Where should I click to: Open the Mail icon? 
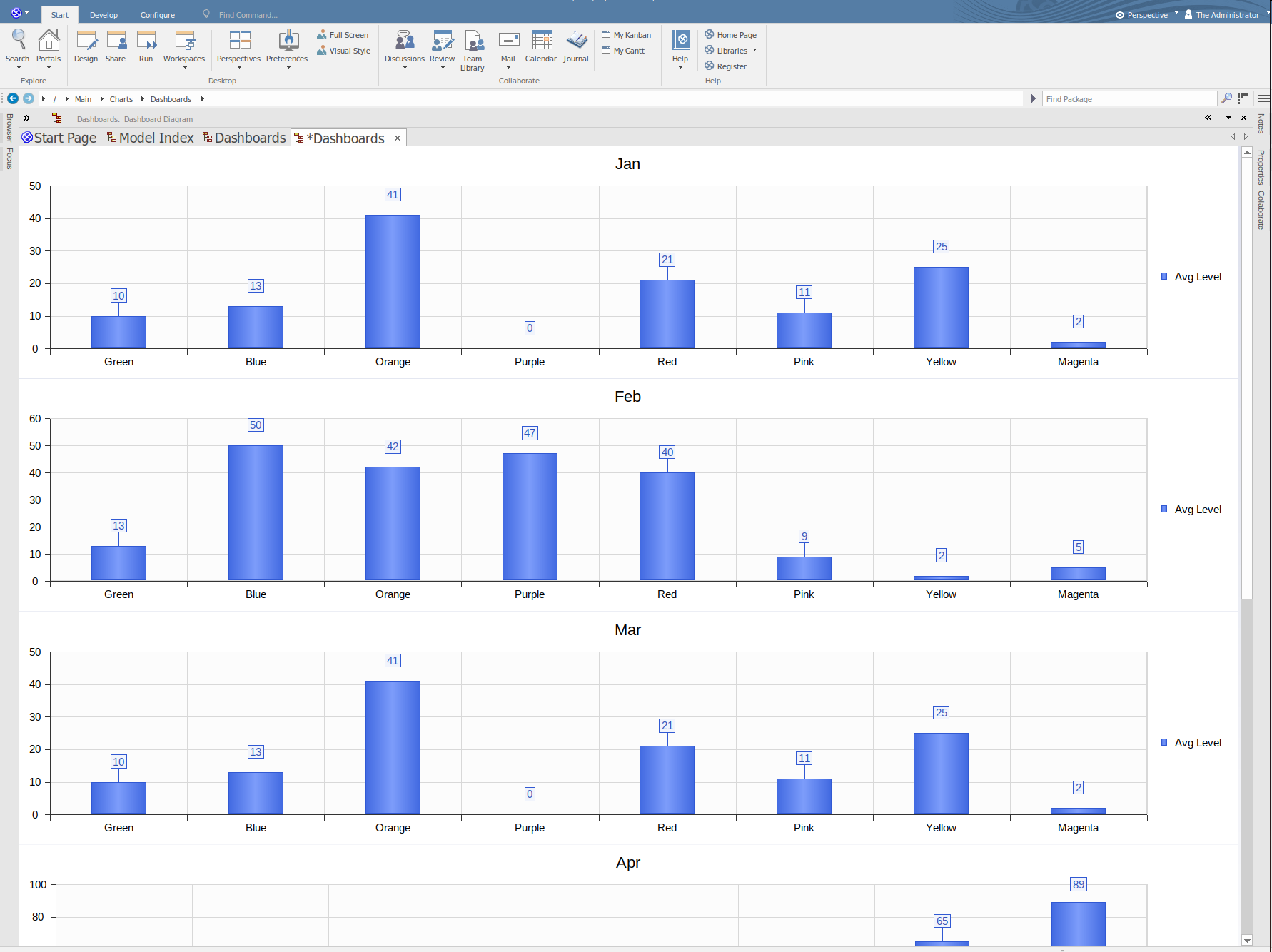(x=508, y=47)
